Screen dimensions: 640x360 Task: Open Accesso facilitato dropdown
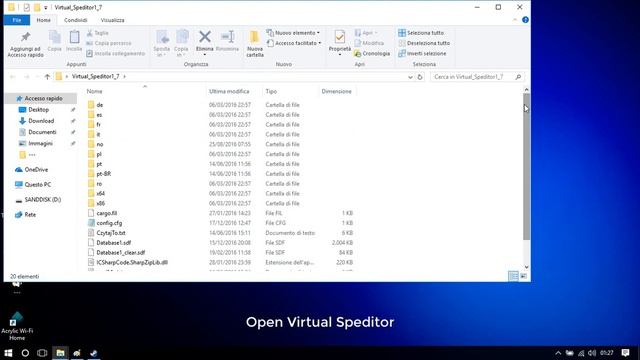(294, 43)
